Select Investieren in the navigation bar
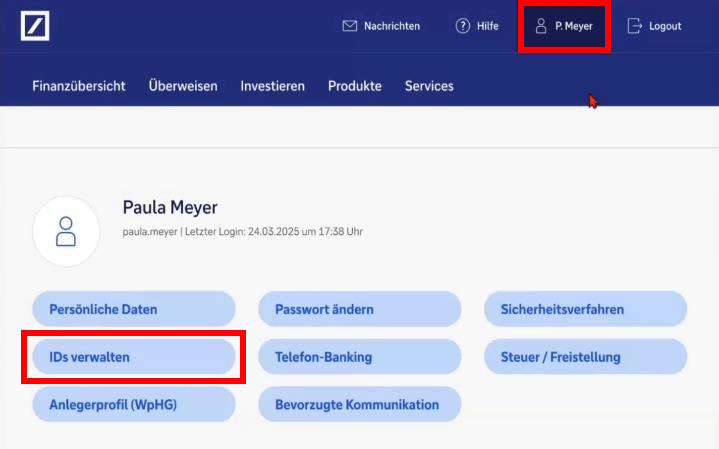 tap(273, 86)
